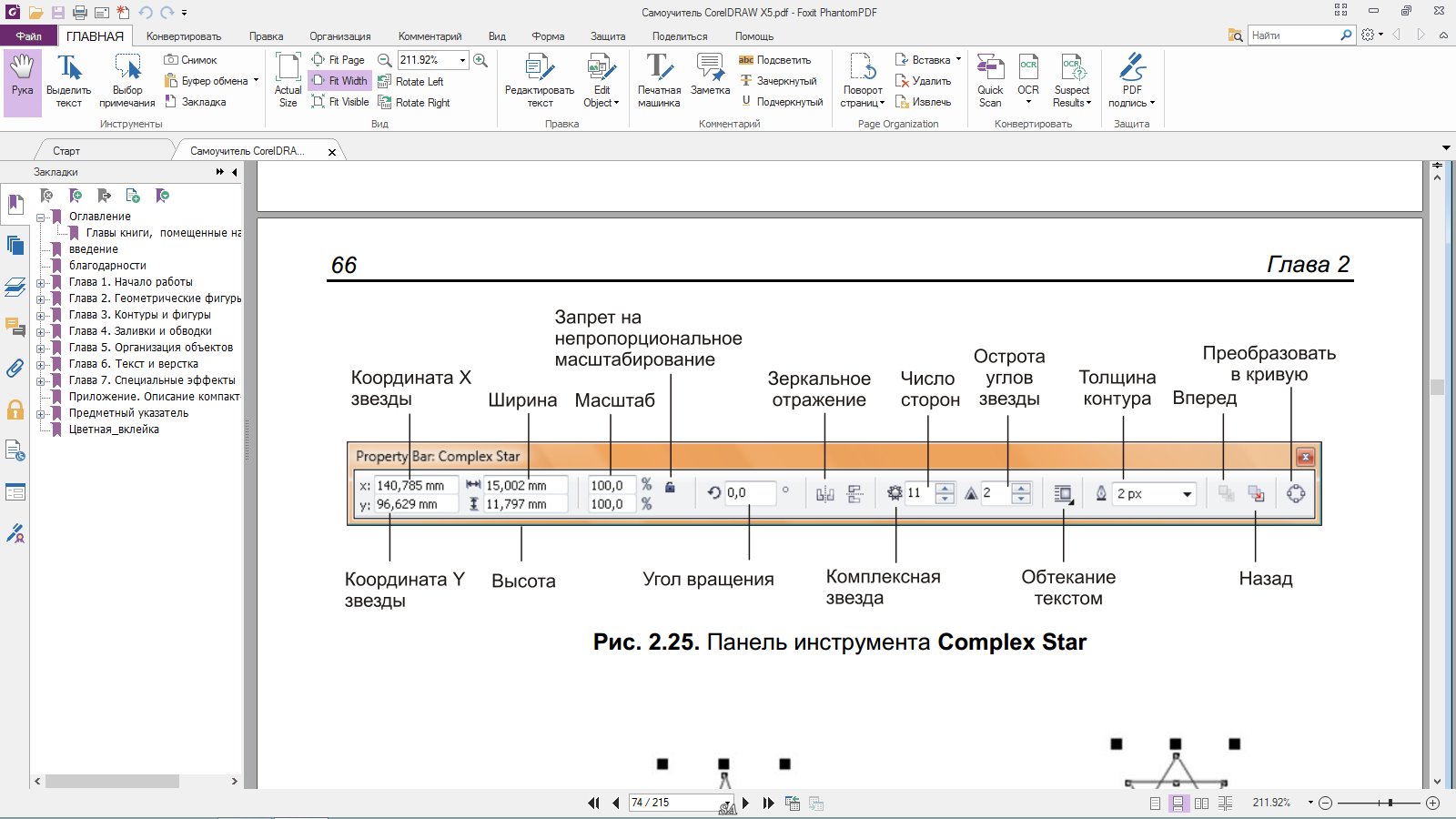
Task: Add new bookmark icon in the bookmarks toolbar
Action: click(76, 196)
